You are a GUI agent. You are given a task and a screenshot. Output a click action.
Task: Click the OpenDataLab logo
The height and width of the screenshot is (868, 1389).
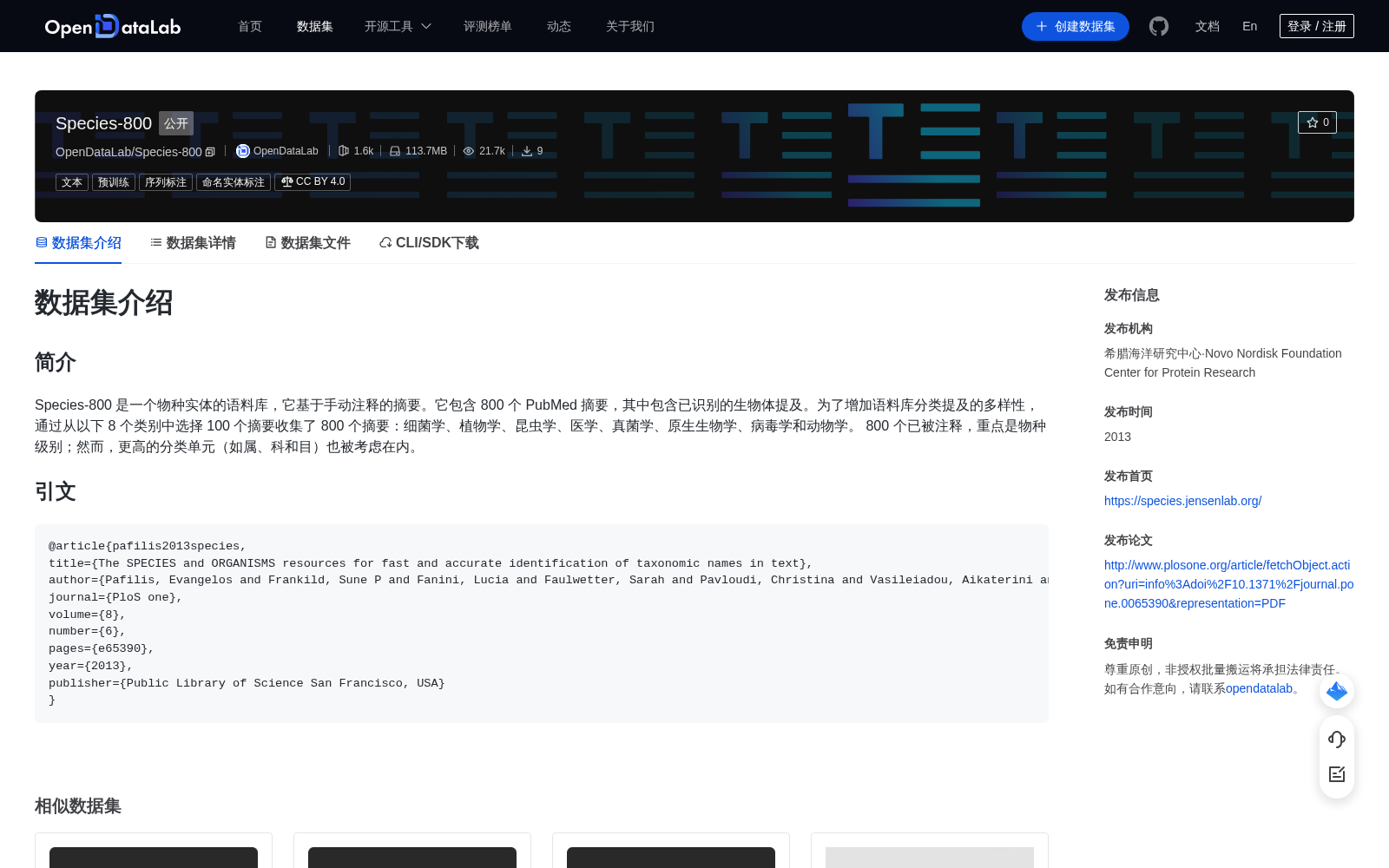pos(113,26)
